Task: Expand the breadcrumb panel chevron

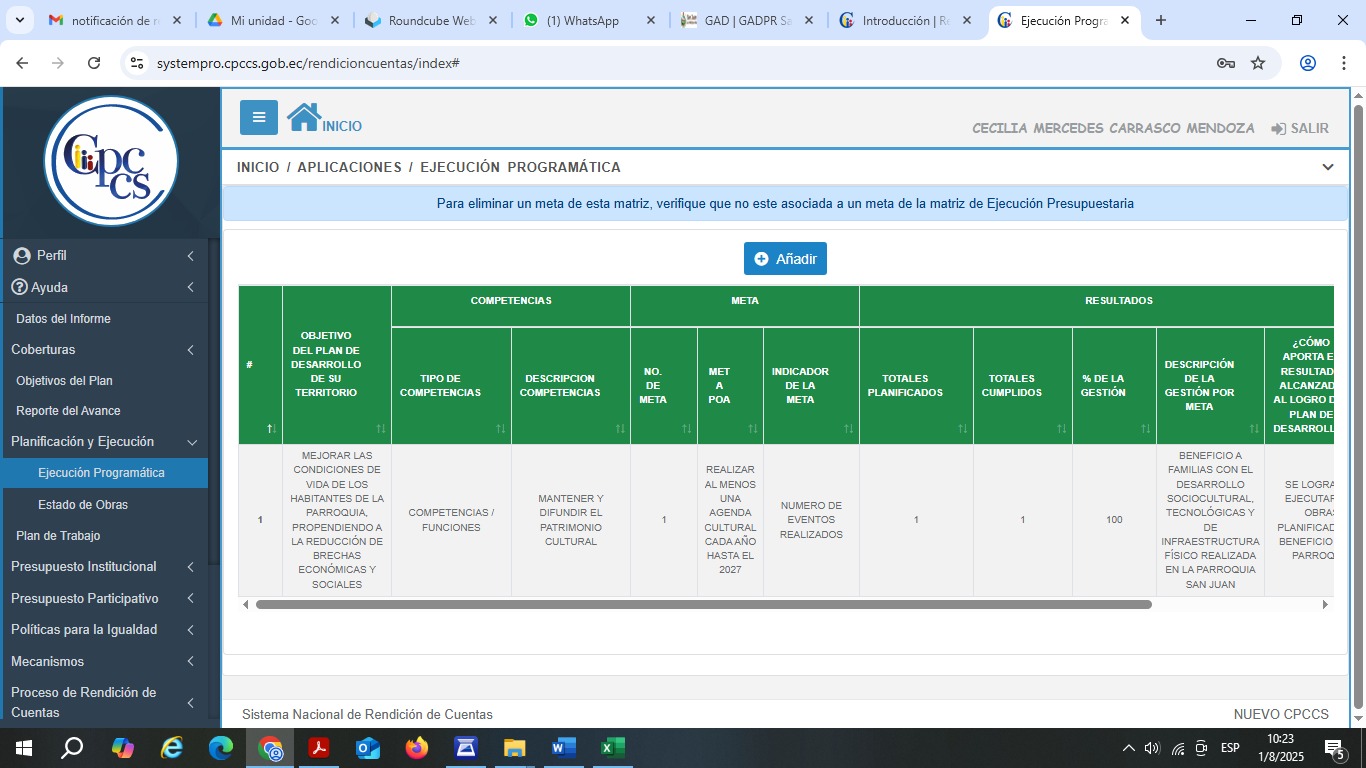Action: [1327, 167]
